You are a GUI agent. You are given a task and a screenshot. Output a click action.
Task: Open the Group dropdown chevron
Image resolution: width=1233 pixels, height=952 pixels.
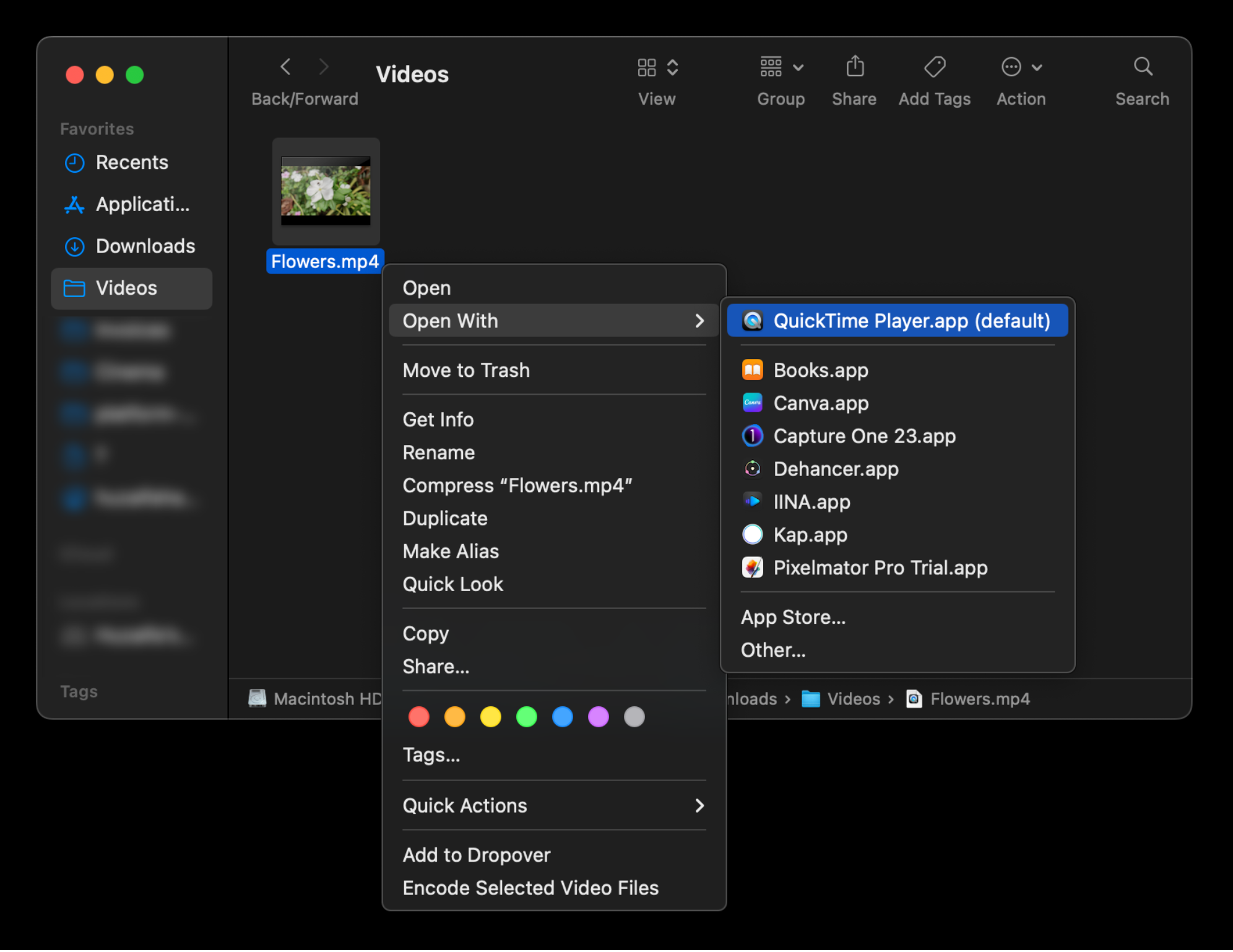(x=798, y=67)
